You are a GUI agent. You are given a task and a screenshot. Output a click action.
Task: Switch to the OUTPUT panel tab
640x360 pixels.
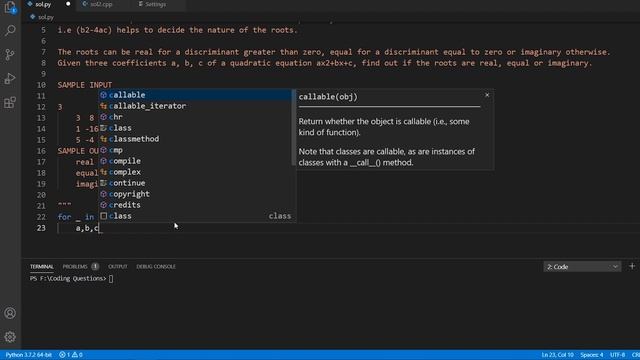point(118,267)
